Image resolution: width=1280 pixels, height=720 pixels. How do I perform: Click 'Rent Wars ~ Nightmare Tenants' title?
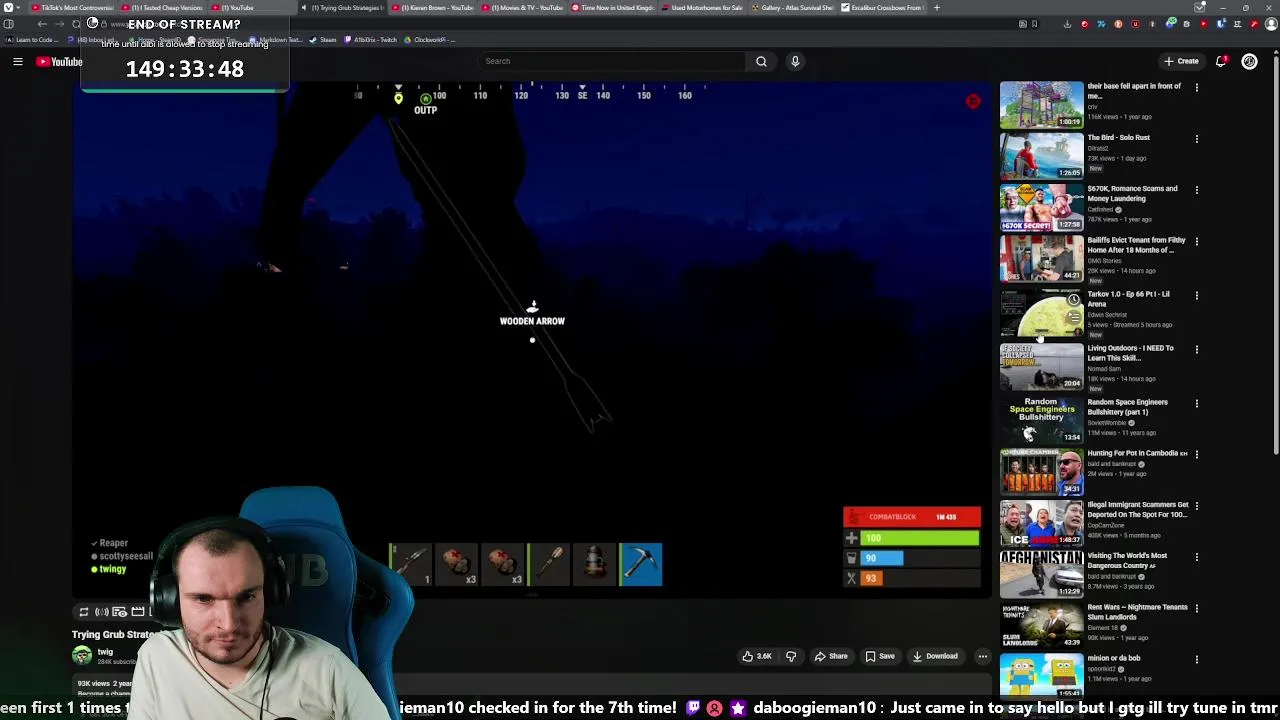click(1137, 612)
